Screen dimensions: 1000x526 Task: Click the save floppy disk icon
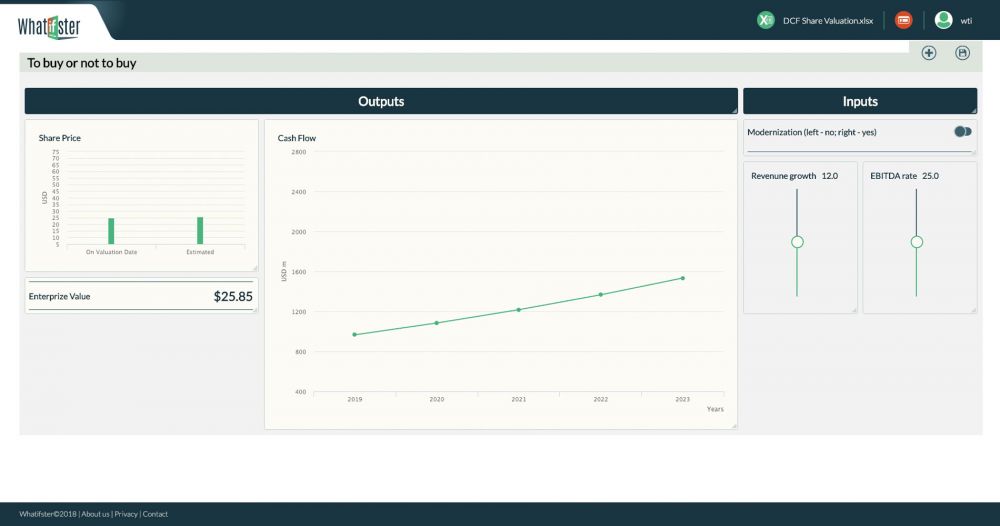point(963,53)
